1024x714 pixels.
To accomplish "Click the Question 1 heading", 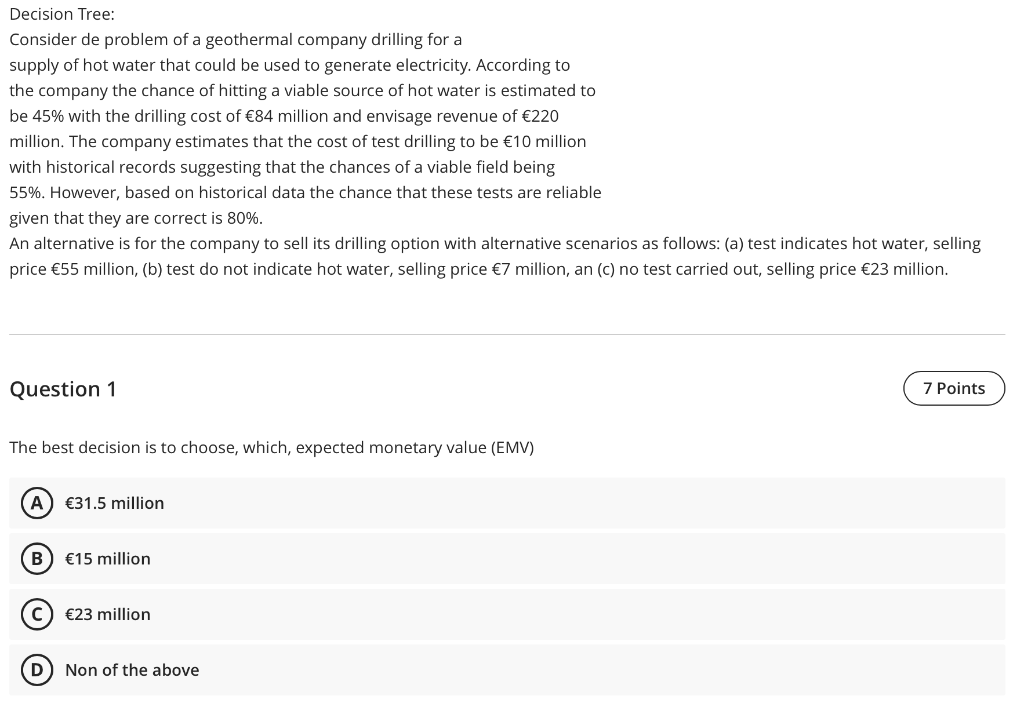I will (x=63, y=389).
